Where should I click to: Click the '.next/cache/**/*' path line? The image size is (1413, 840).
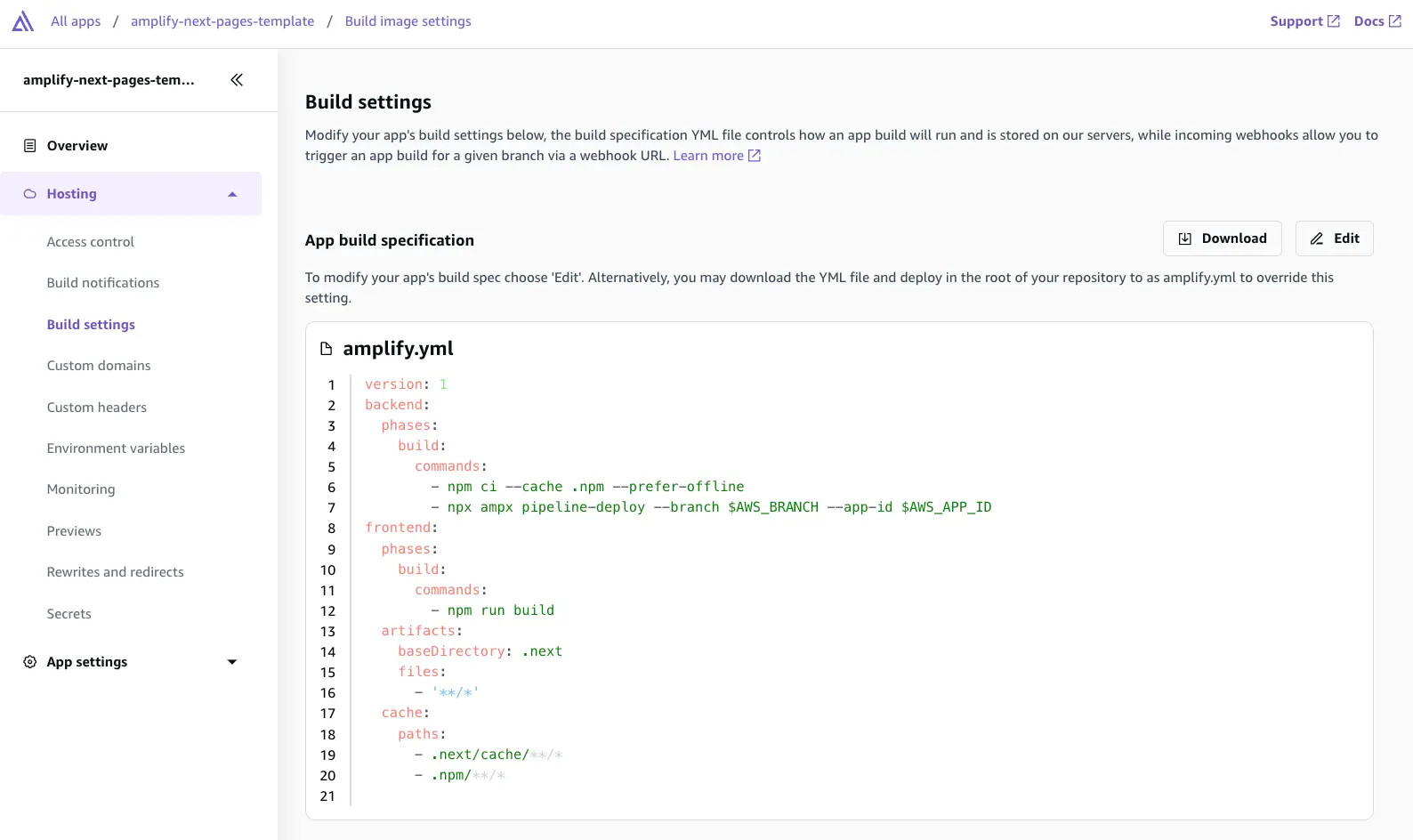pos(488,755)
